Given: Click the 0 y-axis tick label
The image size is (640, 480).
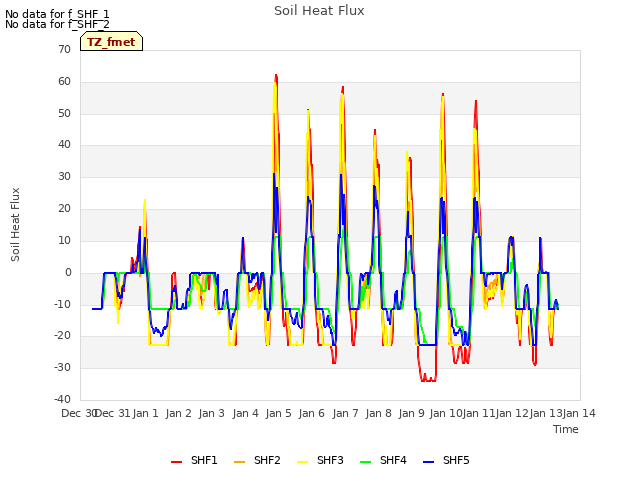Looking at the screenshot, I should (x=68, y=272).
